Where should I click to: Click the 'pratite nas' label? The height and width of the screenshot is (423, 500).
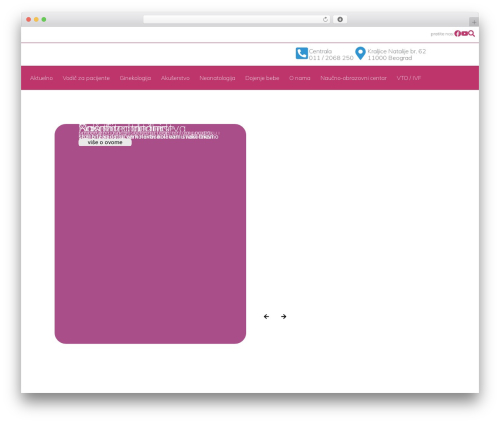click(x=441, y=34)
